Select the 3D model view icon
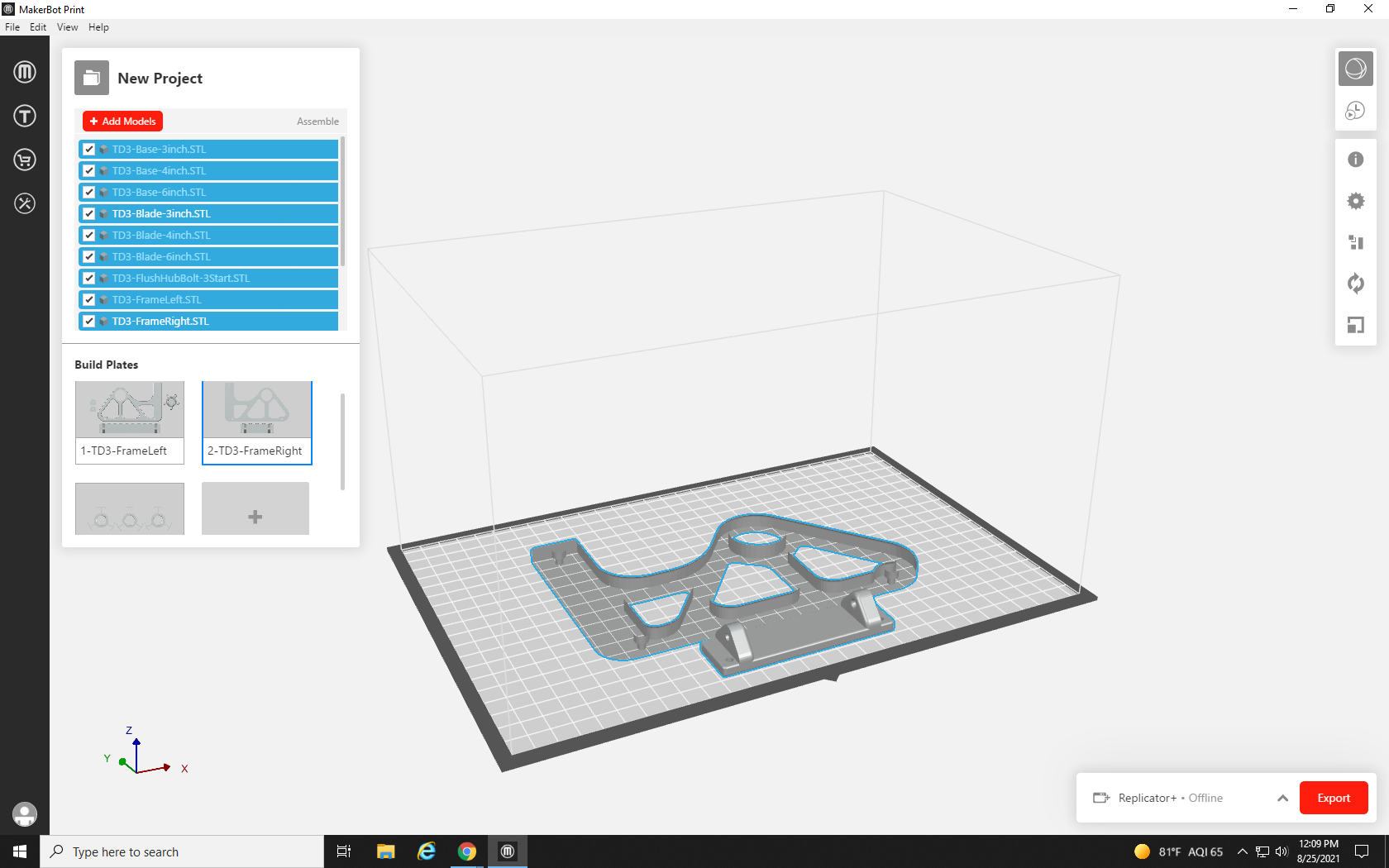Screen dimensions: 1389x868 coord(1356,68)
